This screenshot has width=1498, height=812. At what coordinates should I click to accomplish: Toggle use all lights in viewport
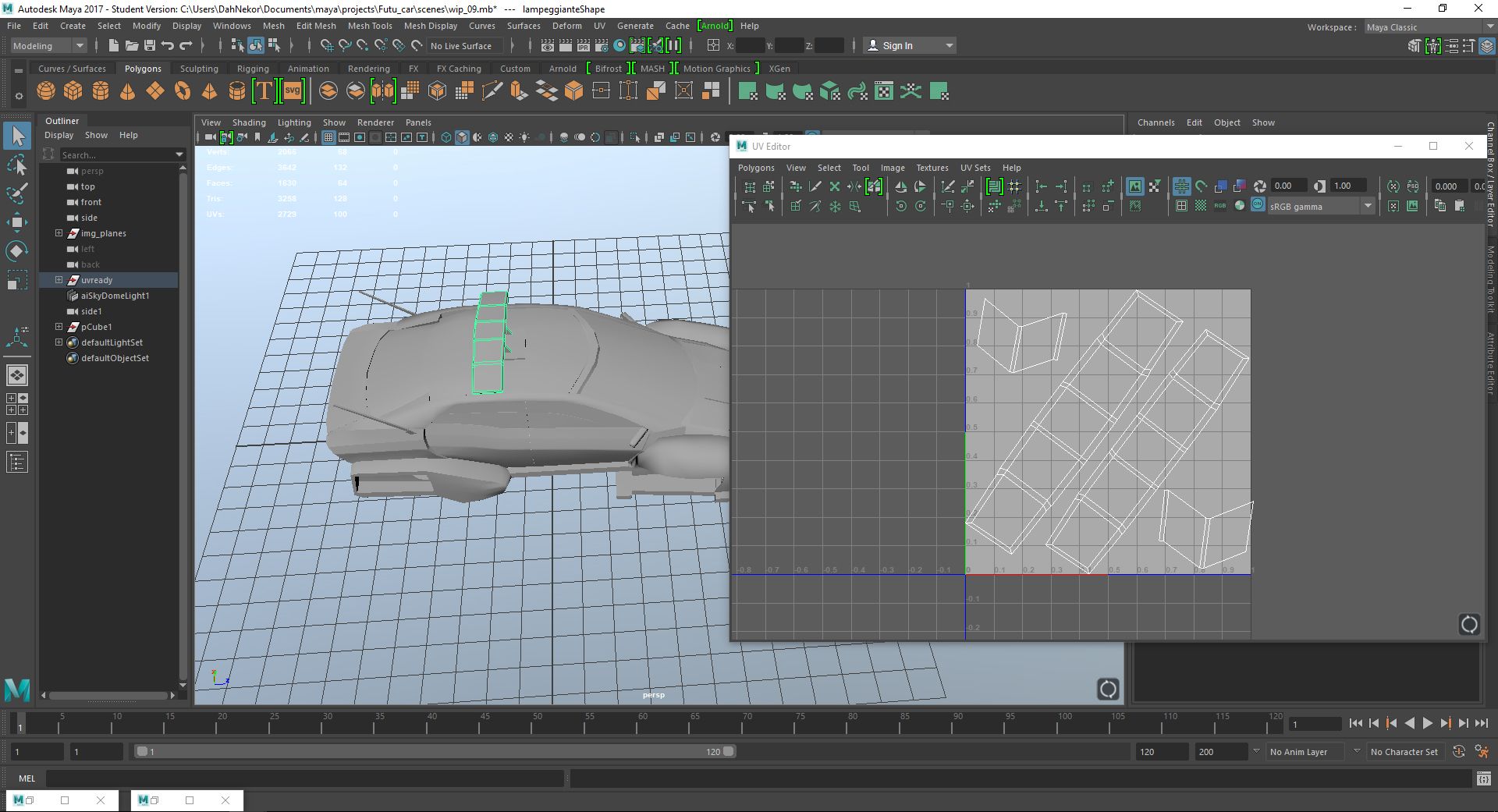pyautogui.click(x=524, y=137)
